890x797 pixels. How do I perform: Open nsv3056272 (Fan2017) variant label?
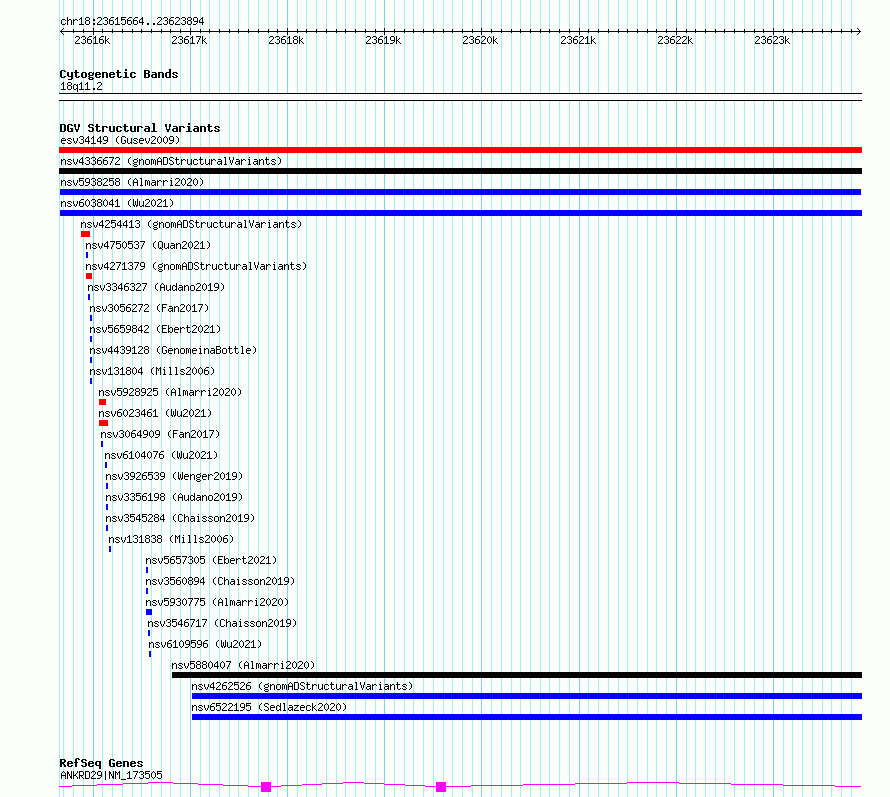[149, 308]
